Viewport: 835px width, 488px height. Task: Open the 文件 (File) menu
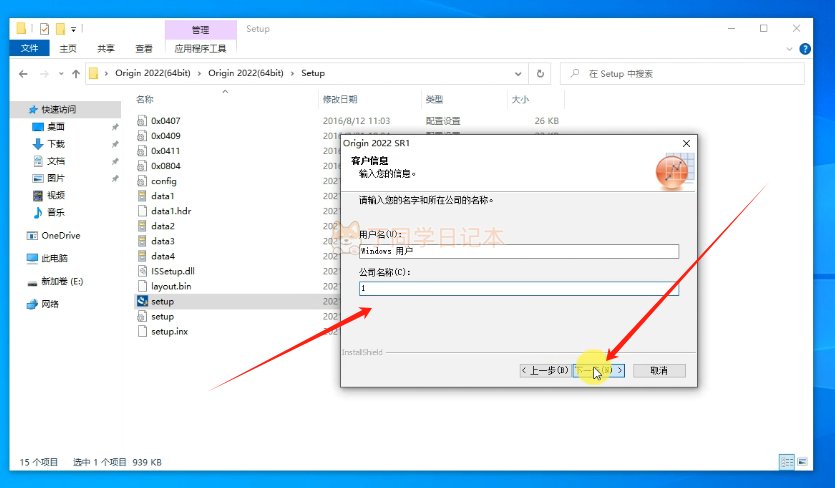30,48
